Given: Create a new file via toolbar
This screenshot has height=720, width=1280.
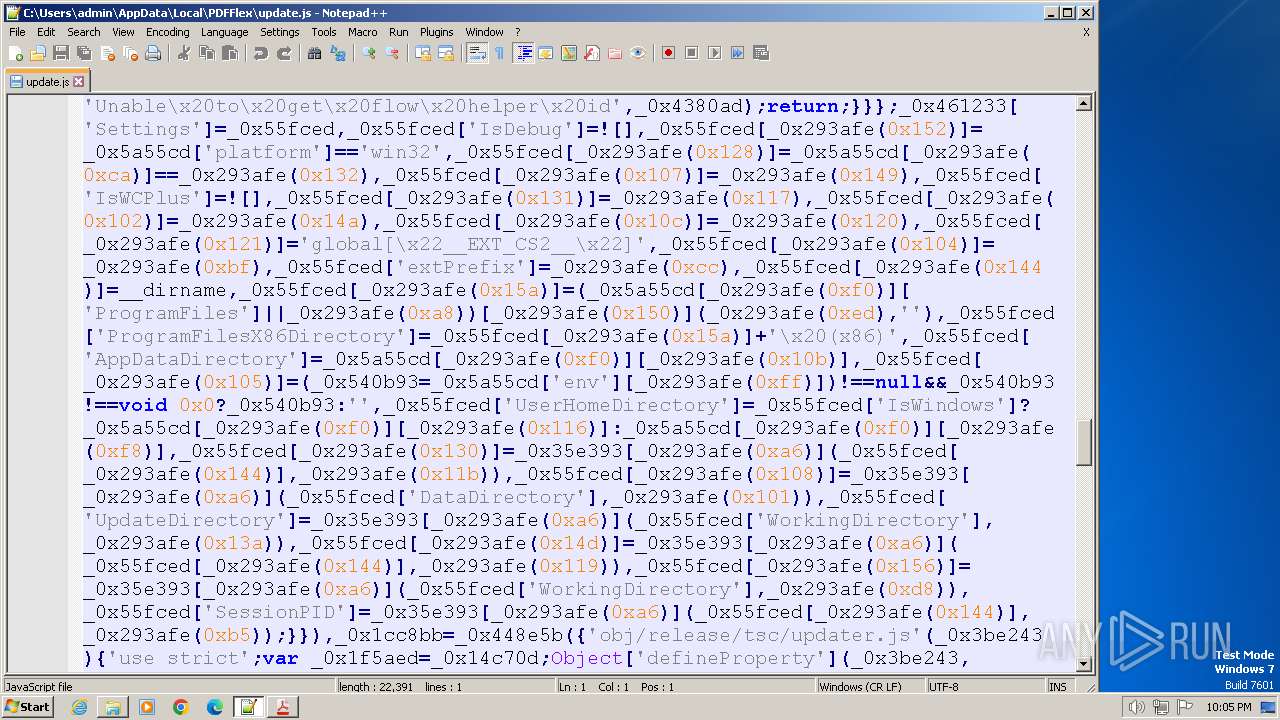Looking at the screenshot, I should [x=16, y=53].
